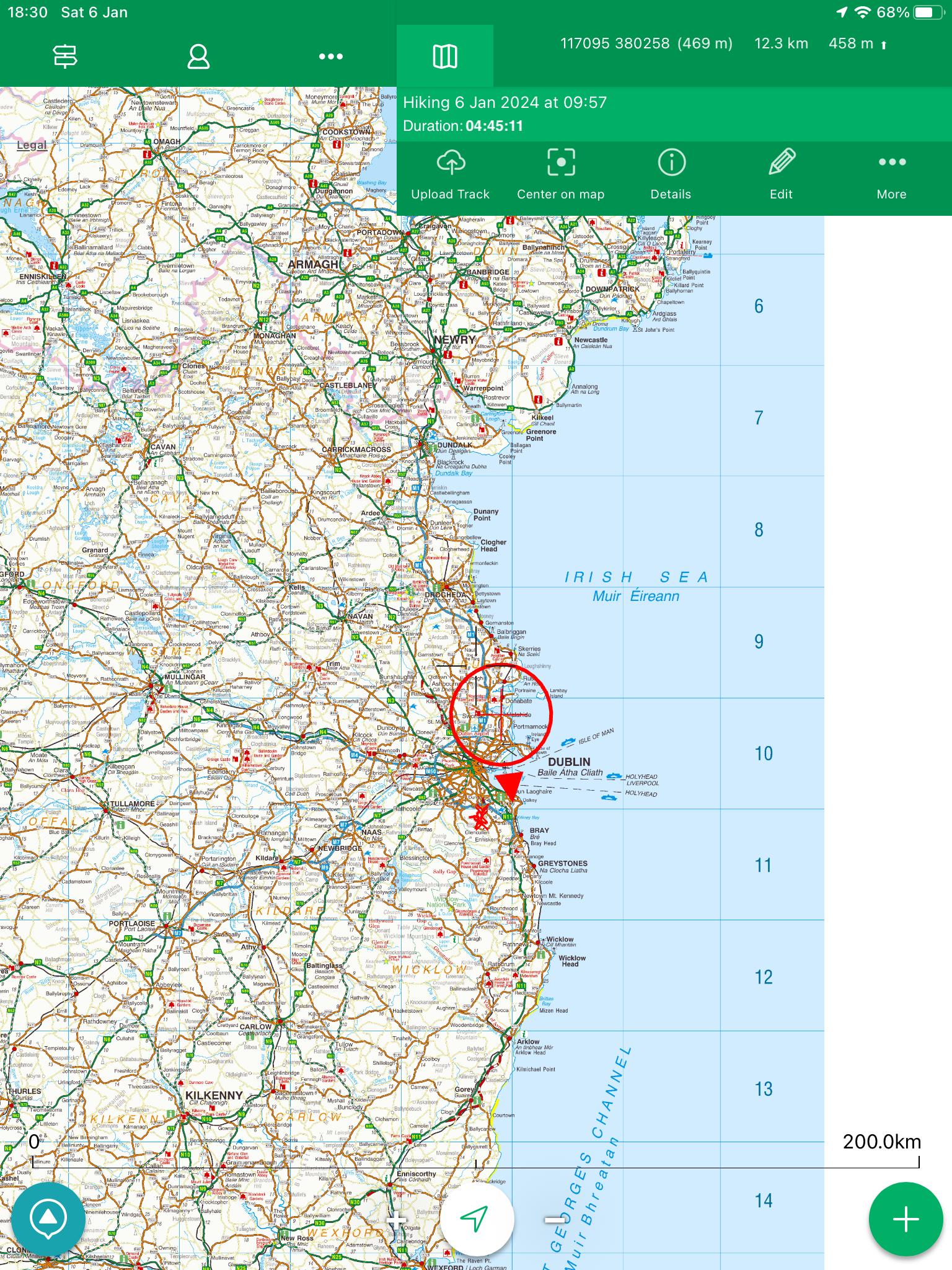Zoom in using the map plus control

pos(396,1220)
